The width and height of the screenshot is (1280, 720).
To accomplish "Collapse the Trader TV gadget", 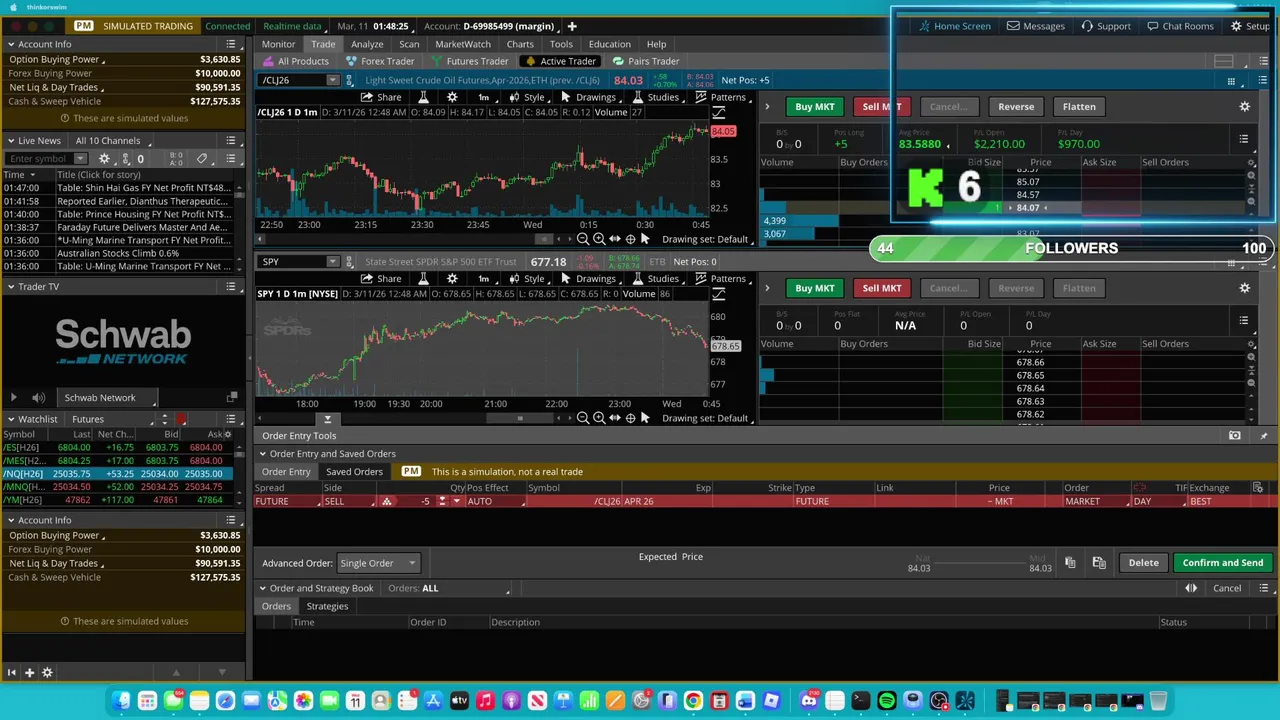I will point(10,287).
